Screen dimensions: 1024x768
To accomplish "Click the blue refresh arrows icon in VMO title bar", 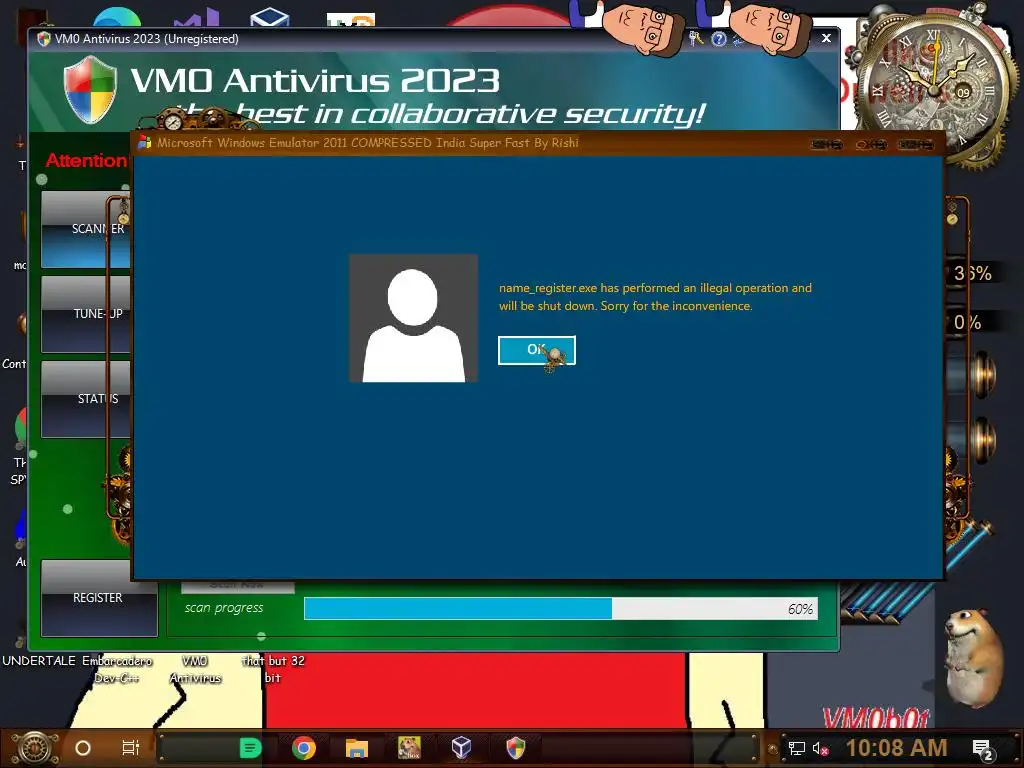I will tap(738, 40).
